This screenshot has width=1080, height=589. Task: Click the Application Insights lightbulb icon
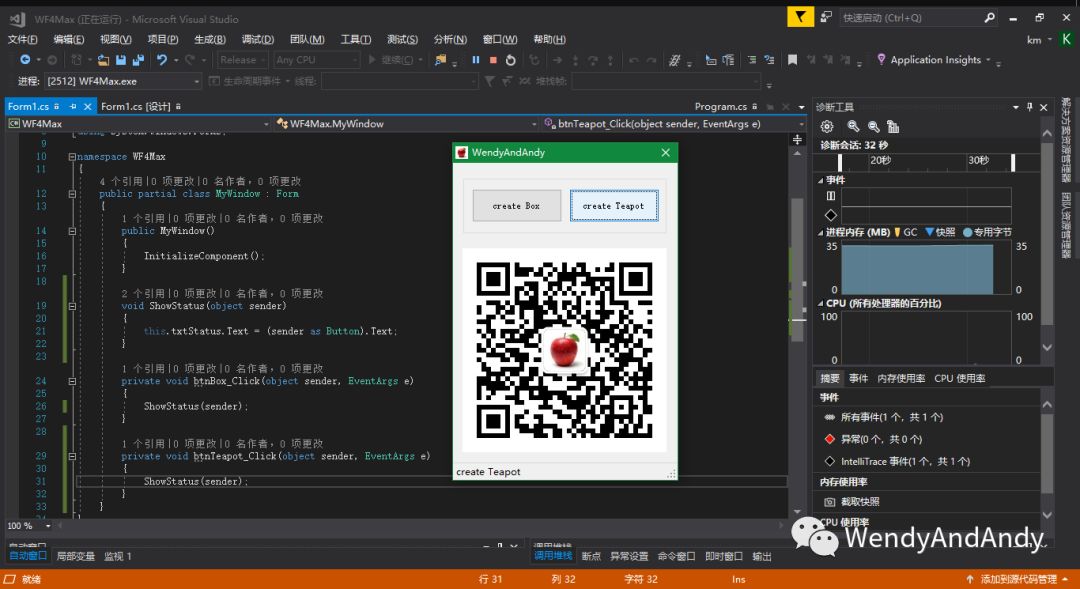[x=881, y=59]
